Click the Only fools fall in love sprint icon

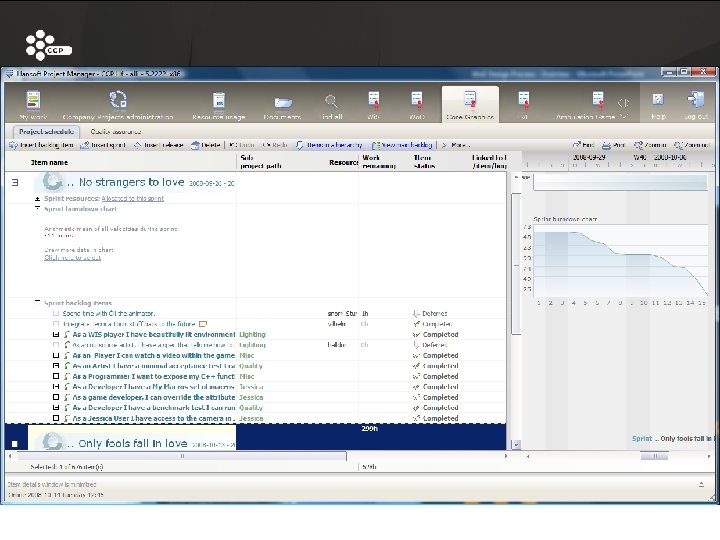(x=52, y=441)
